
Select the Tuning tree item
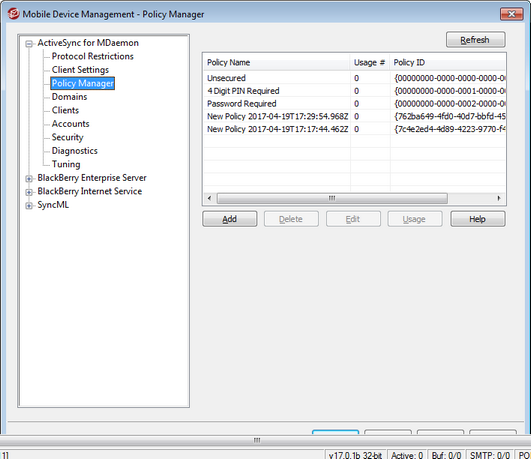click(x=66, y=164)
